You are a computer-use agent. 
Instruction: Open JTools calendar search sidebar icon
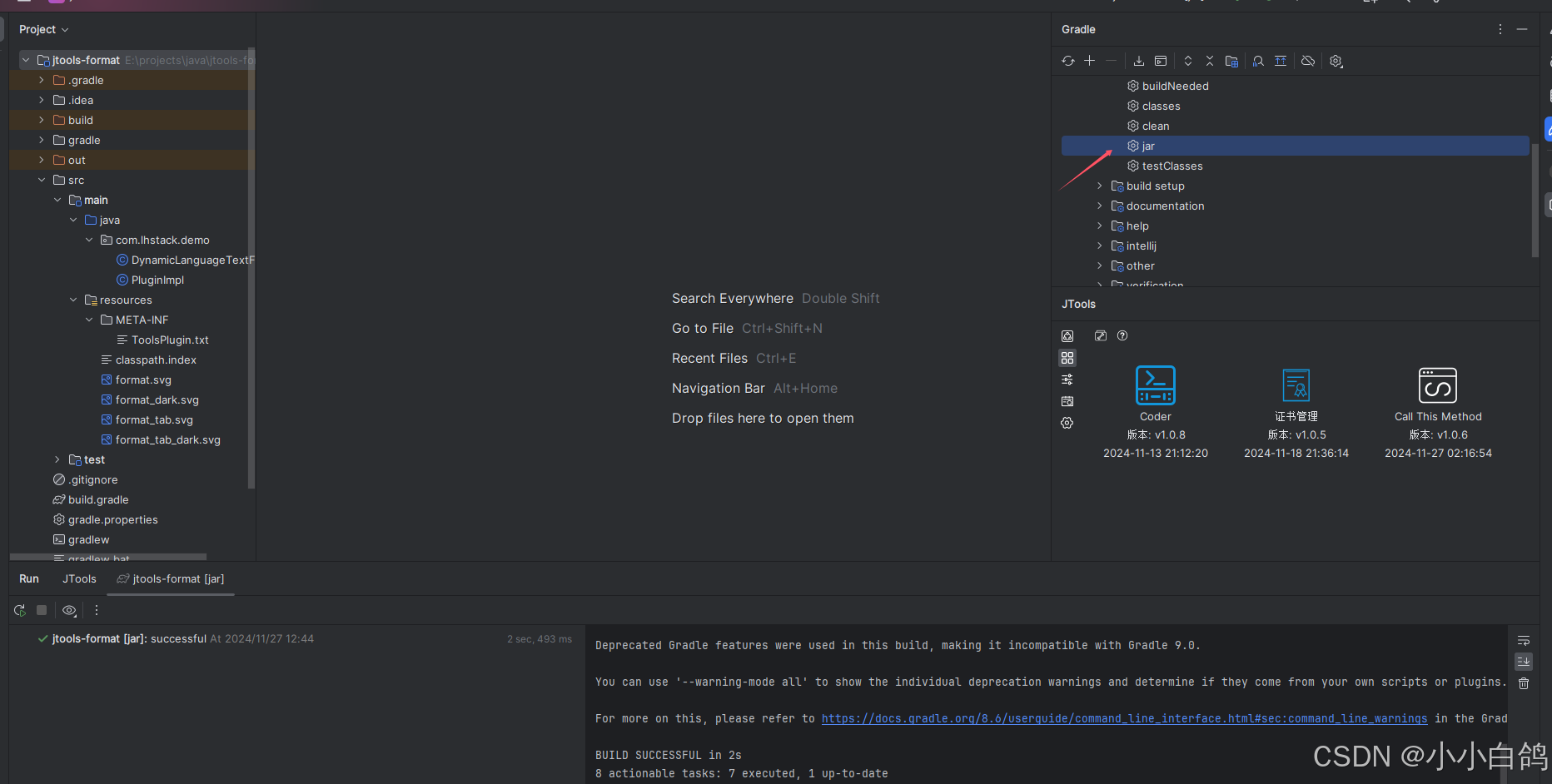point(1067,401)
